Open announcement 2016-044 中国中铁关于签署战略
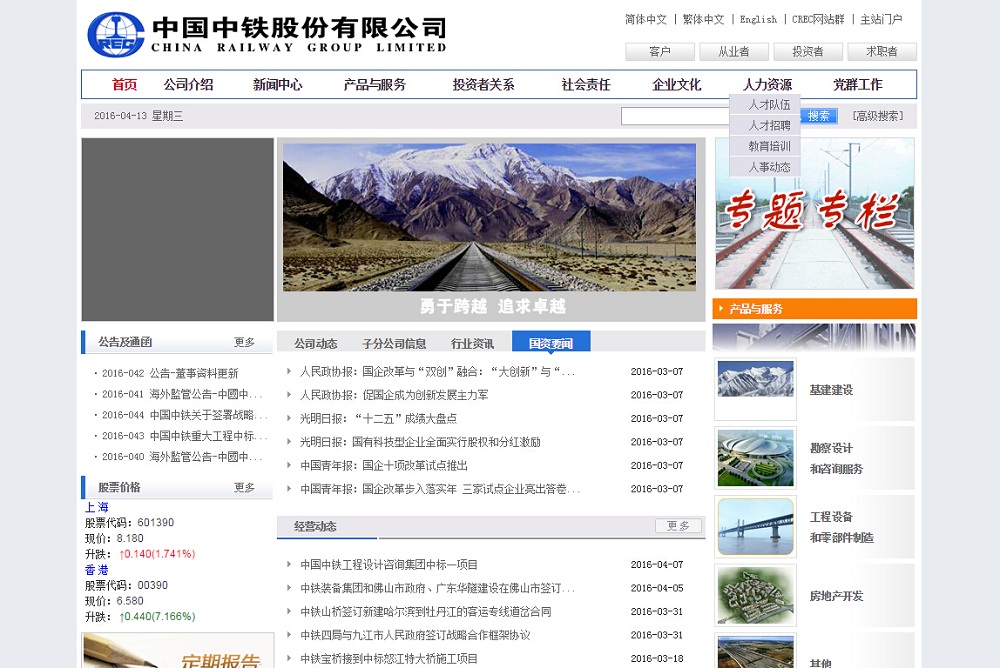The height and width of the screenshot is (668, 1000). pos(184,415)
